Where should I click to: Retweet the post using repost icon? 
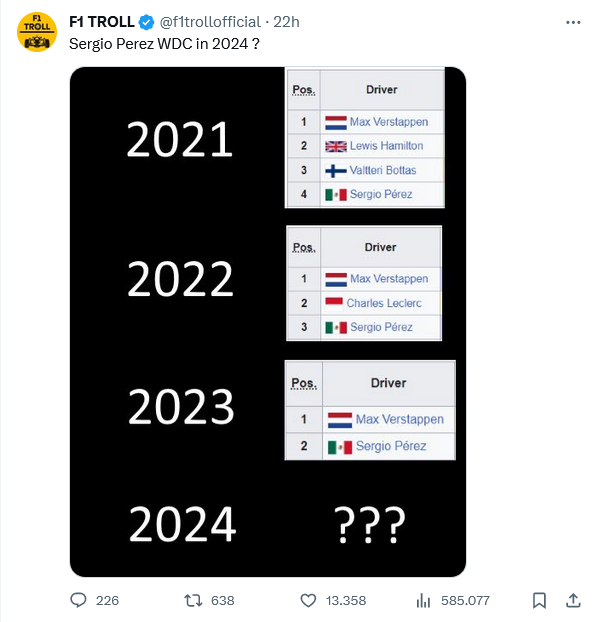point(193,600)
